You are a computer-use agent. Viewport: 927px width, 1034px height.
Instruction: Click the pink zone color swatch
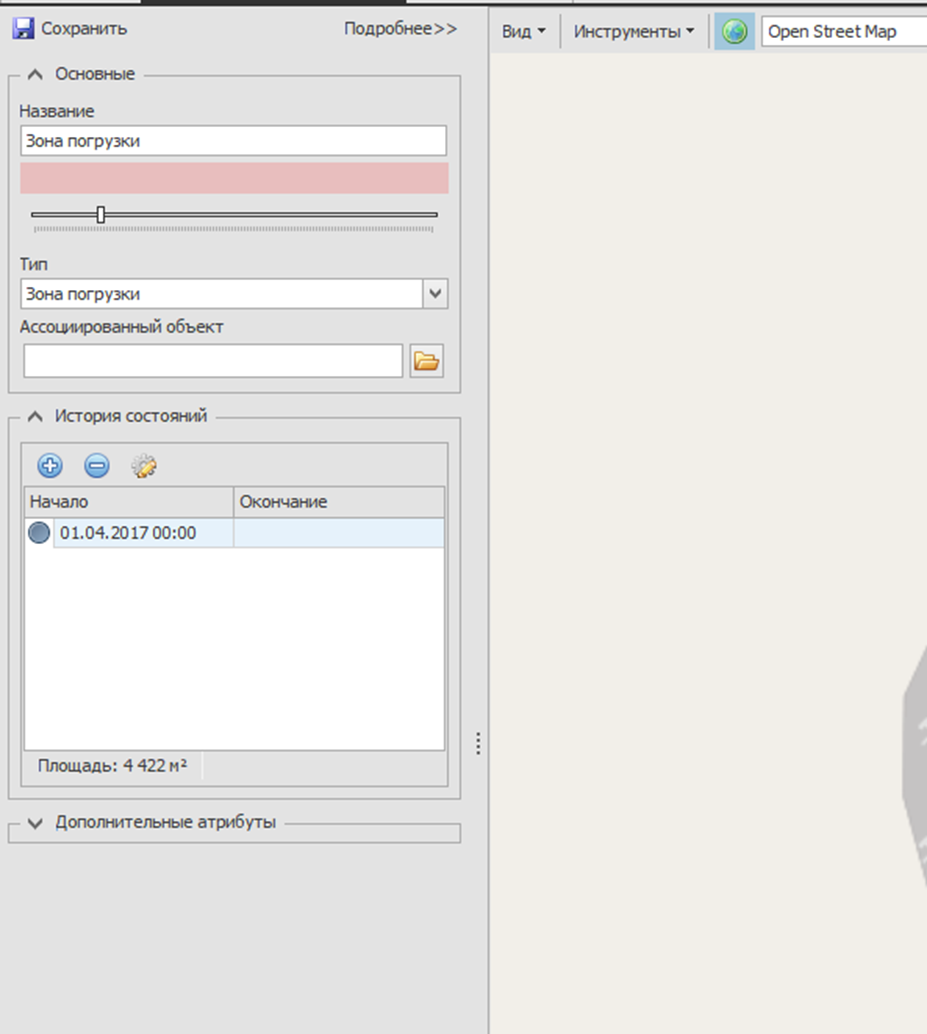234,178
